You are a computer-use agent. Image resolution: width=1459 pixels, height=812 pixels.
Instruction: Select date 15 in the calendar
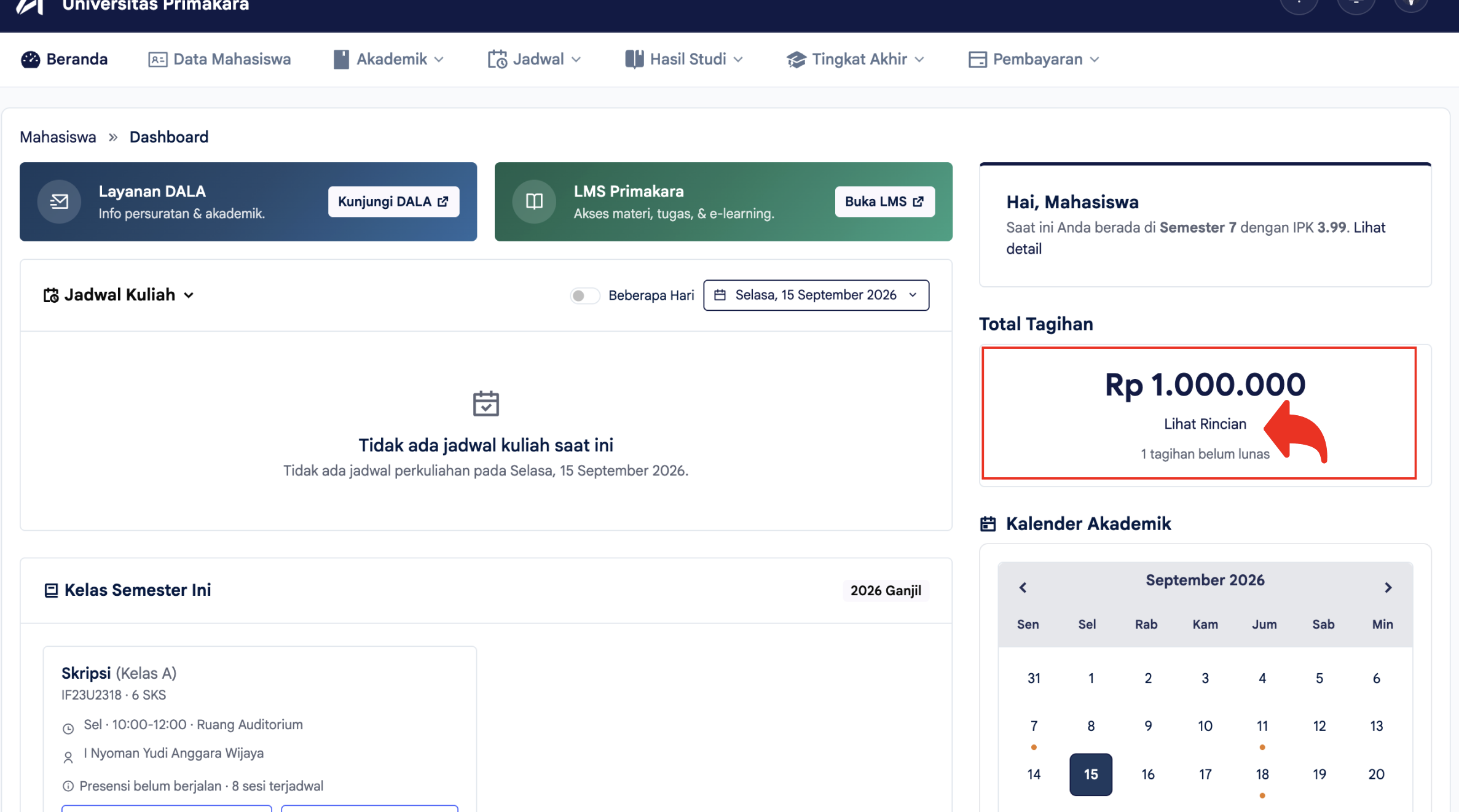(1091, 775)
